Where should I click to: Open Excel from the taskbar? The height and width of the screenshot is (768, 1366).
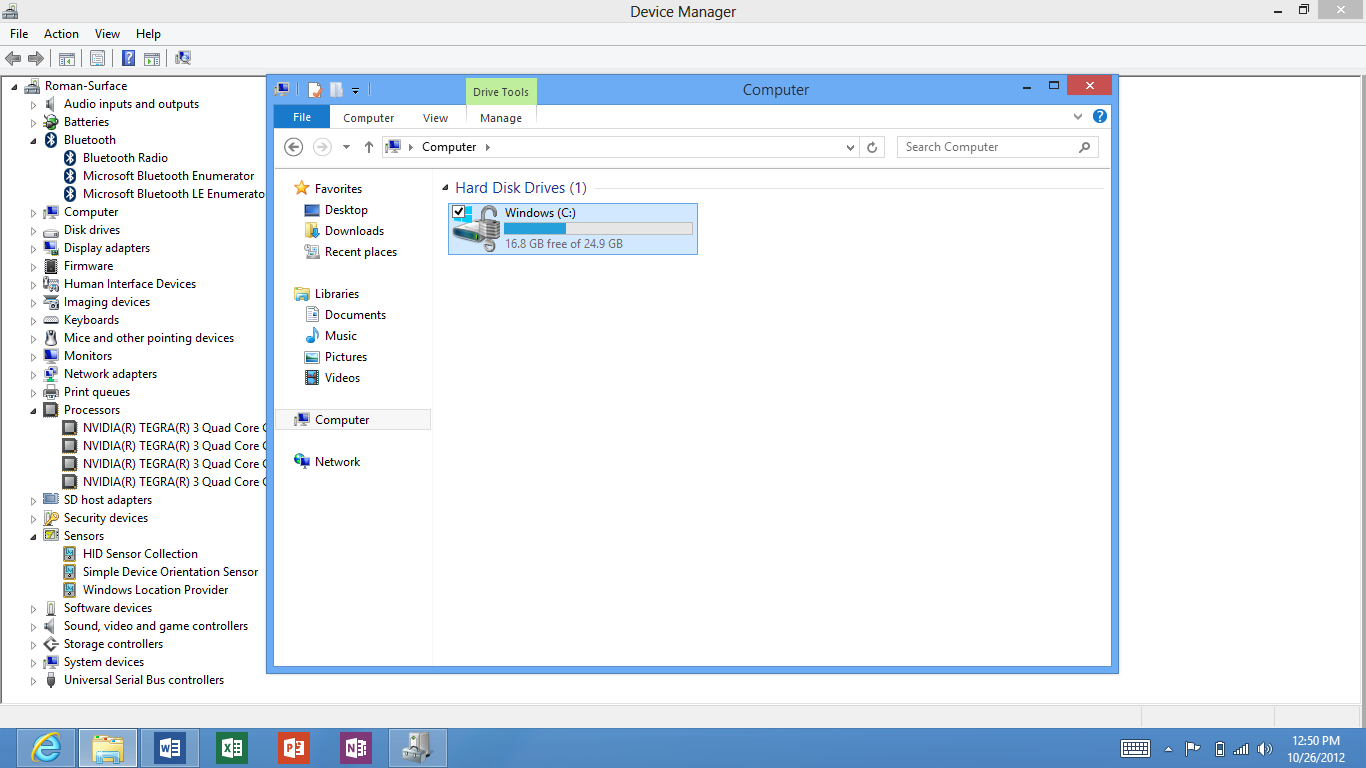click(232, 748)
